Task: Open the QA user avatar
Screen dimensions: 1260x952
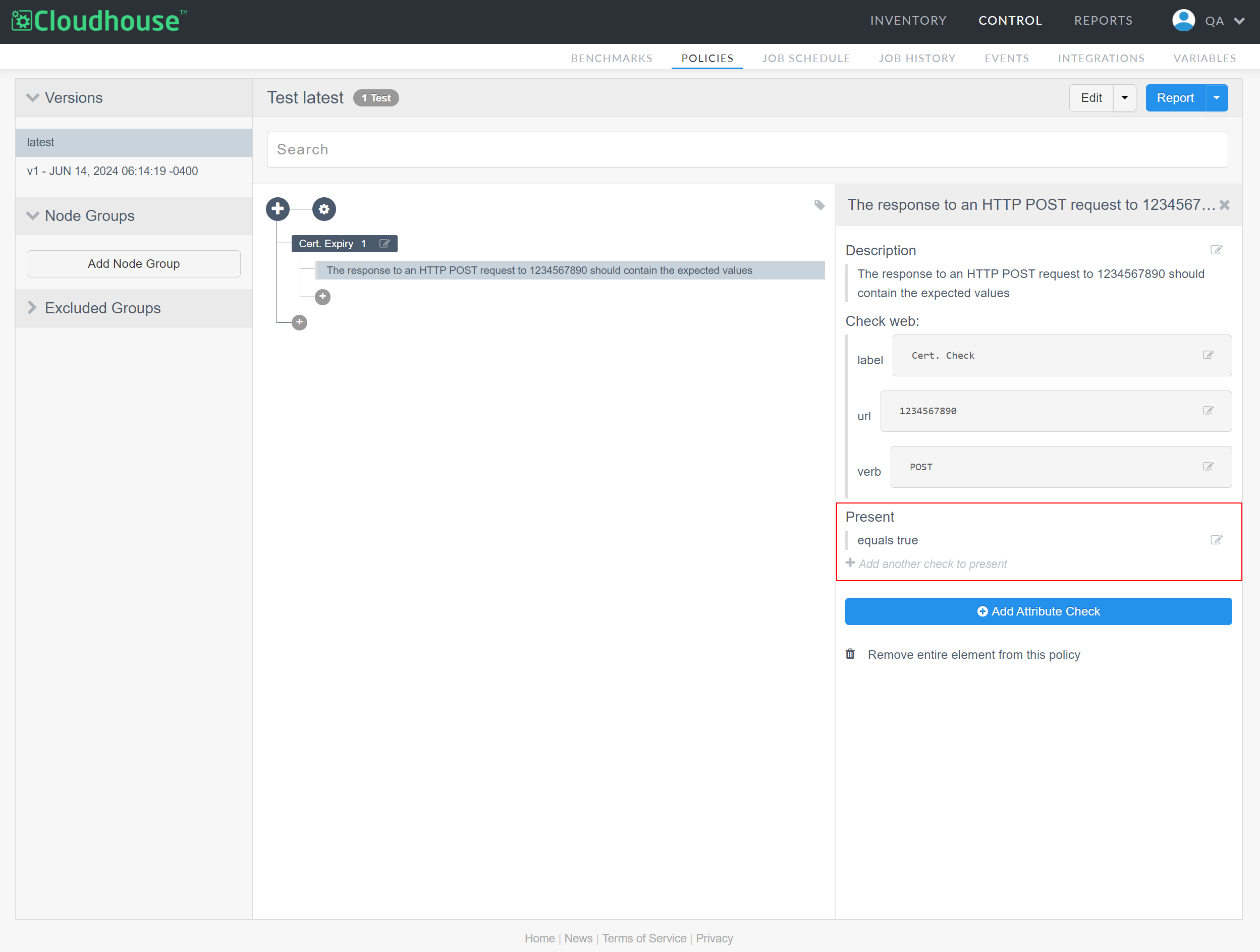Action: pyautogui.click(x=1183, y=21)
